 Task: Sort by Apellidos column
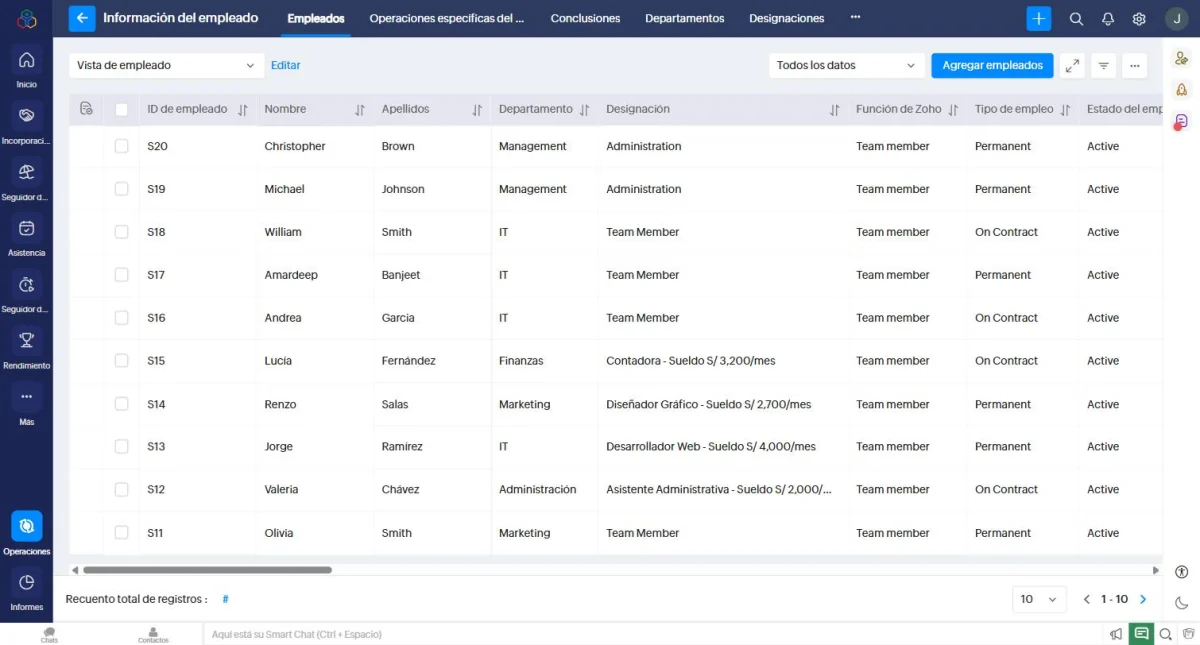click(477, 110)
